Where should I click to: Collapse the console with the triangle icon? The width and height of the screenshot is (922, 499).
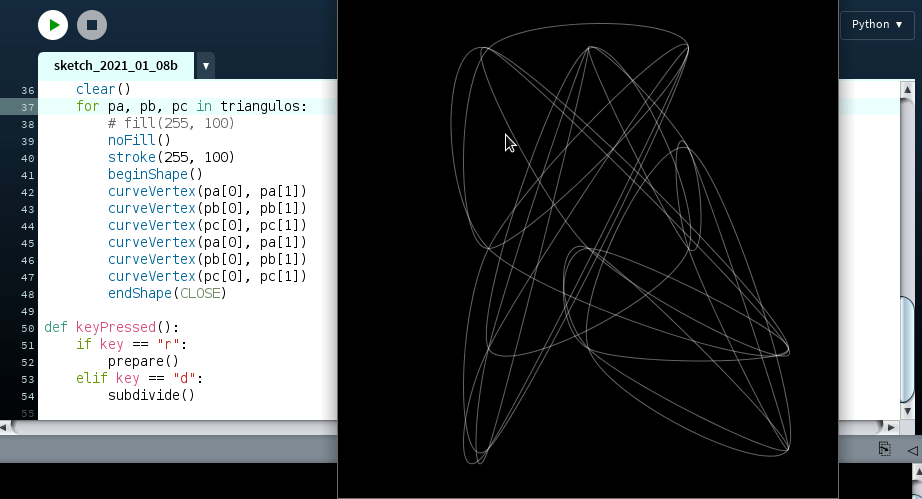(x=911, y=450)
